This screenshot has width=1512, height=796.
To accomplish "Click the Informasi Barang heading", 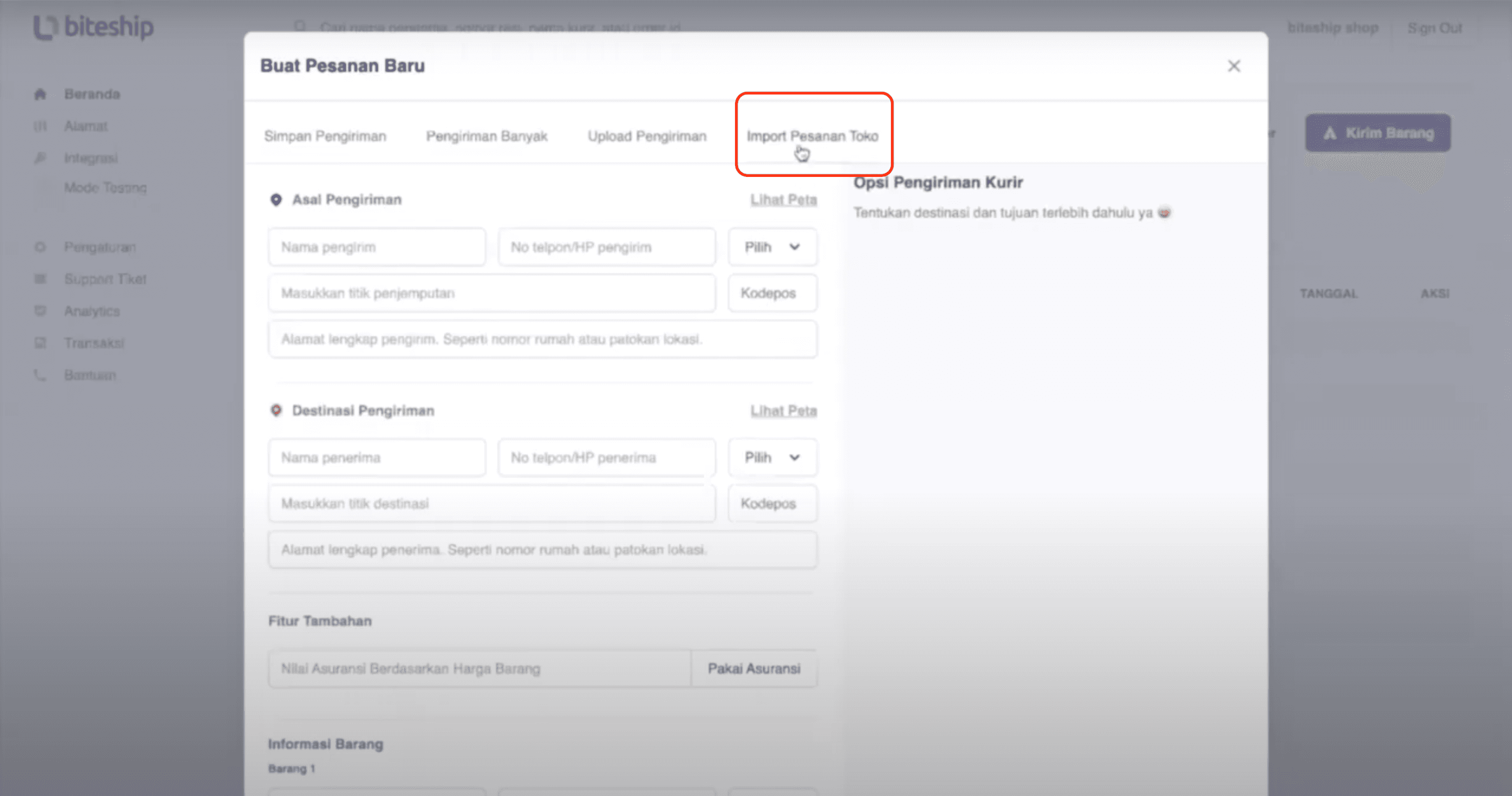I will [x=325, y=743].
